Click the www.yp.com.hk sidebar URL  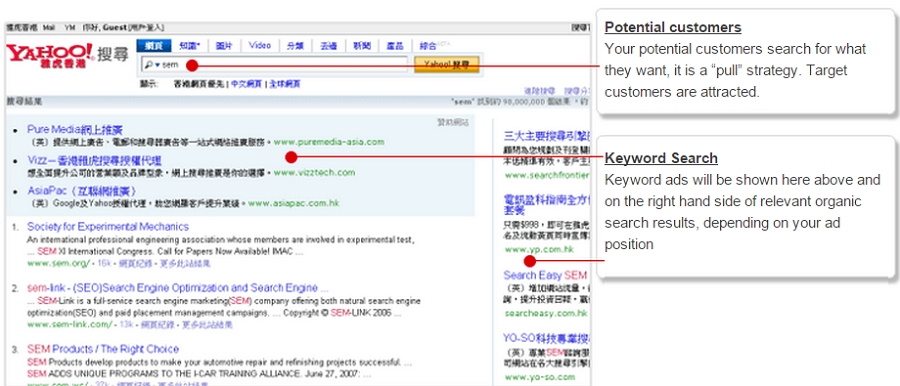[x=539, y=250]
